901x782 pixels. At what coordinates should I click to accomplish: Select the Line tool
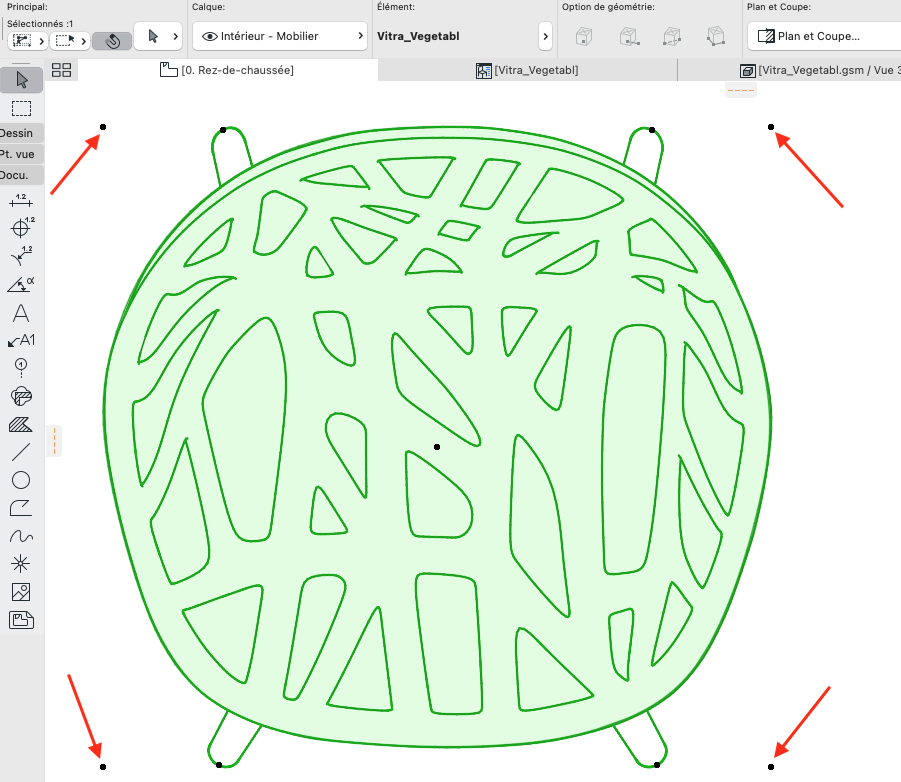click(x=21, y=452)
